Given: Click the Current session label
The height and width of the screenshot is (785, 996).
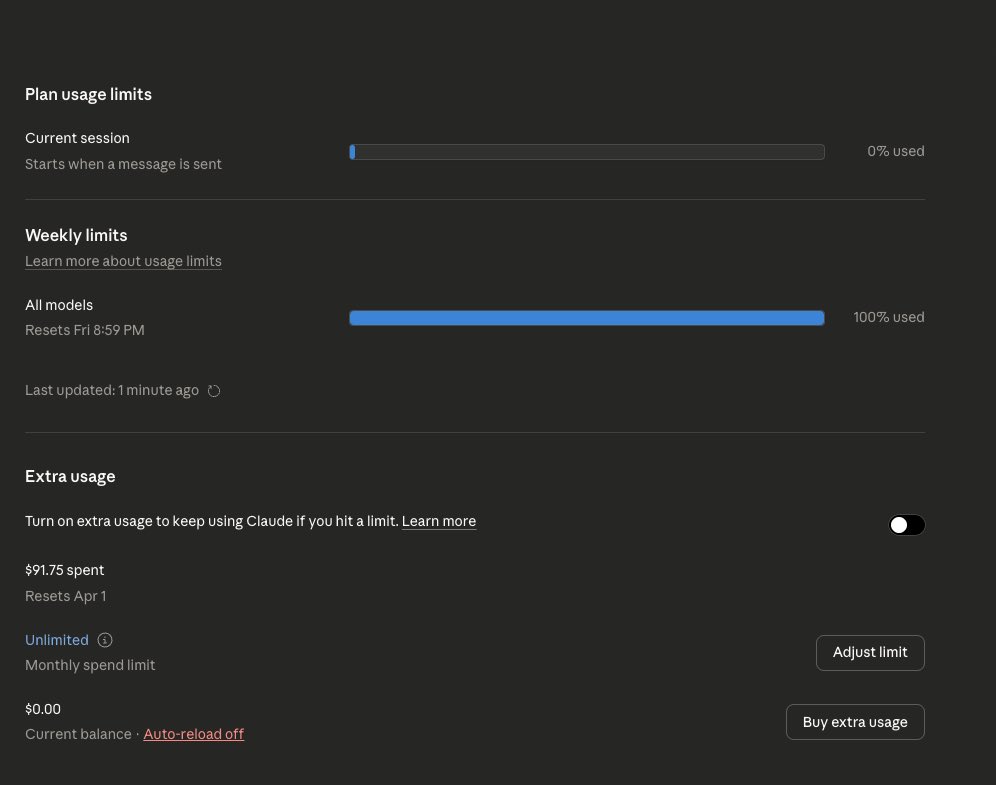Looking at the screenshot, I should coord(77,138).
